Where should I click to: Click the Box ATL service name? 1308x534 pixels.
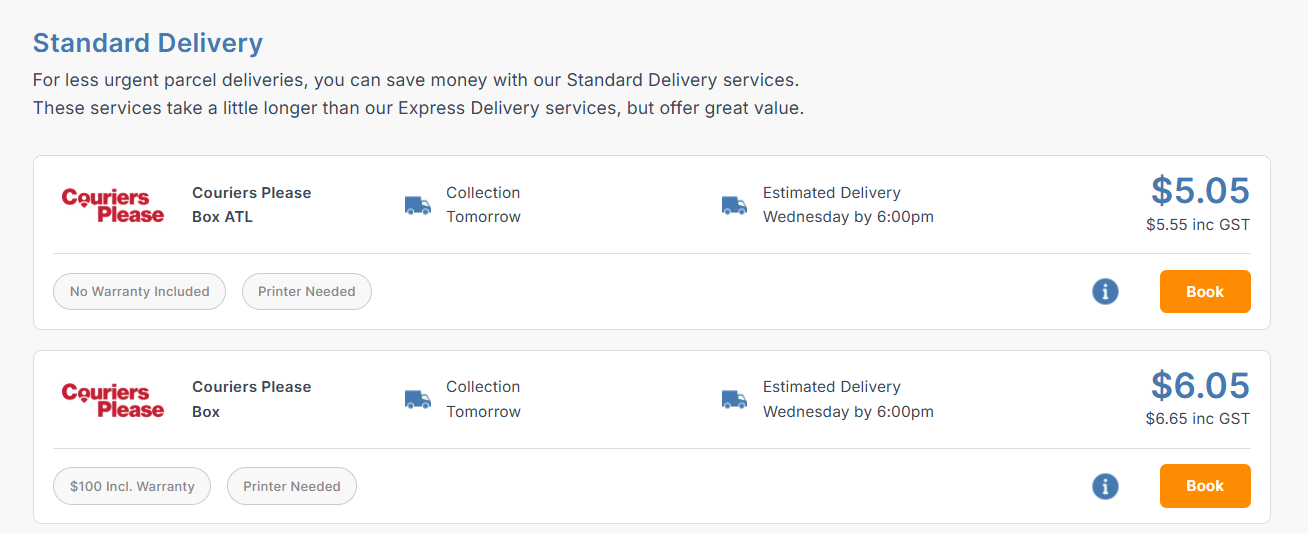click(222, 217)
